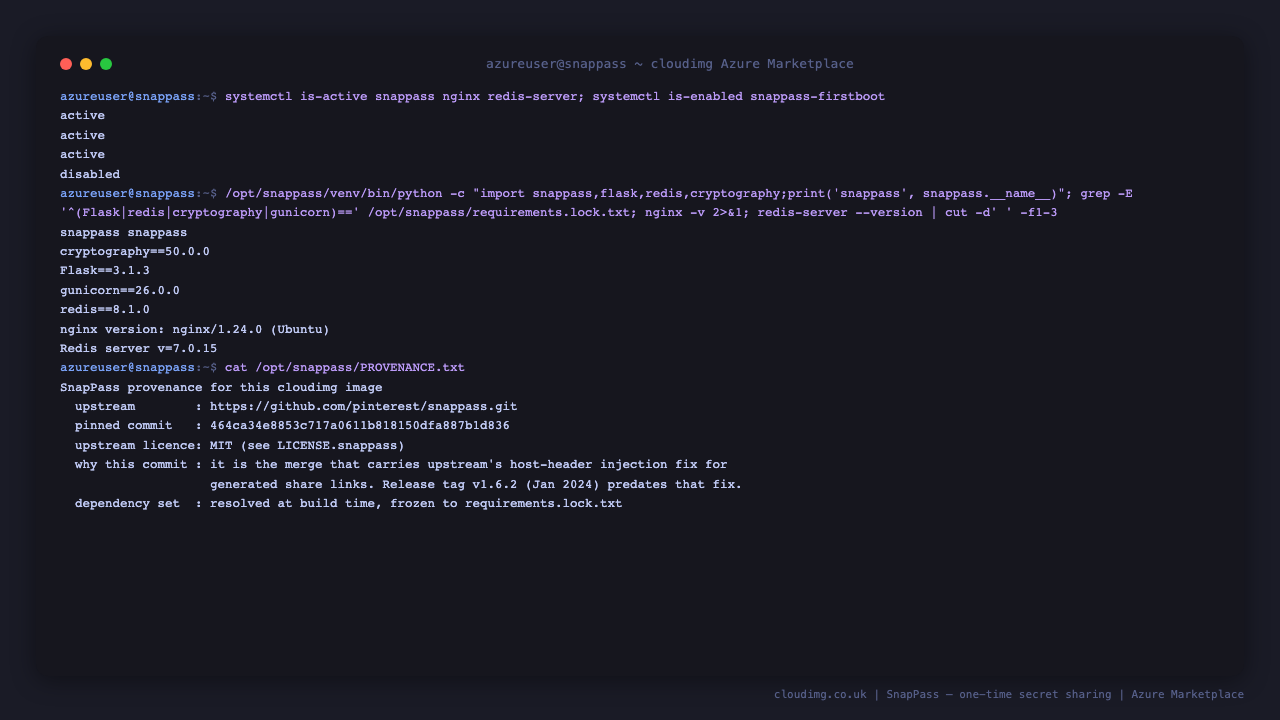The image size is (1280, 720).
Task: Click the 'Flask==3.1.3' line
Action: point(105,271)
